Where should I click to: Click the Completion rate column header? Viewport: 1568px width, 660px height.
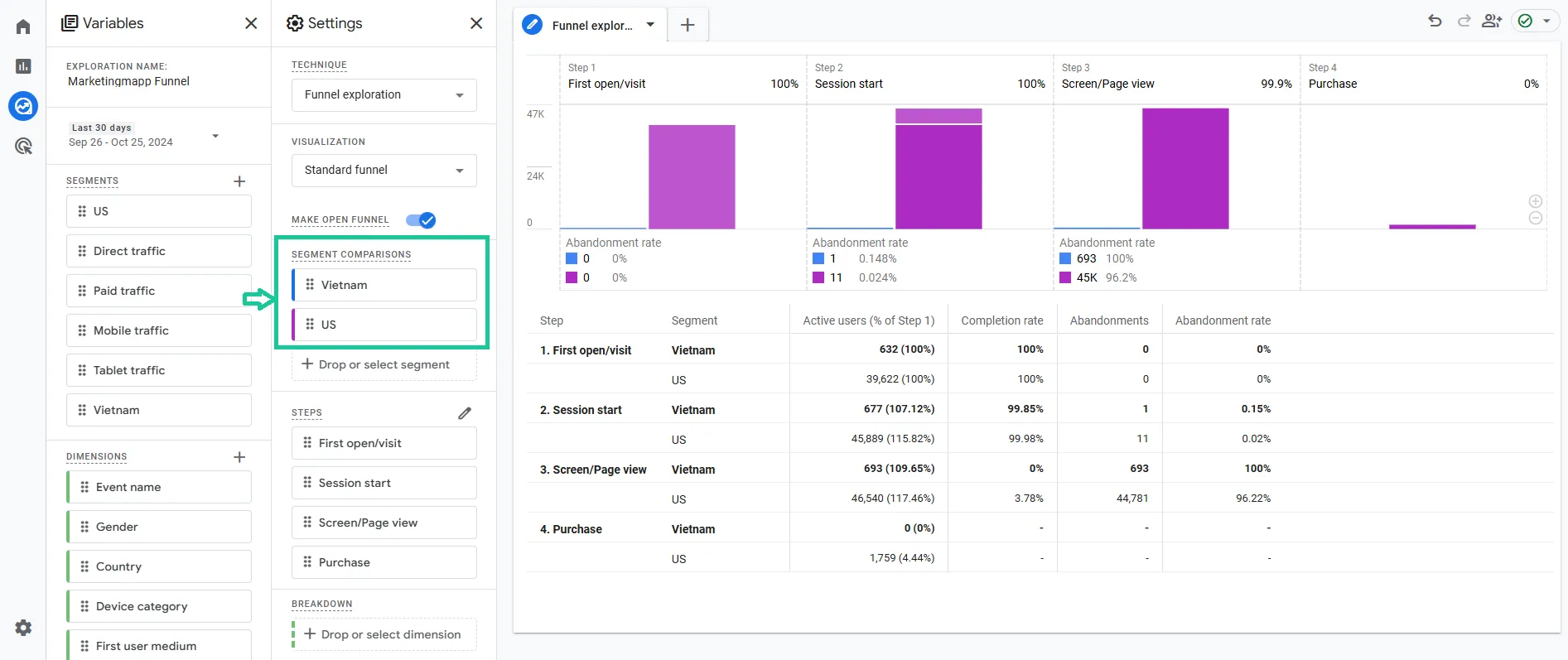(x=1002, y=320)
